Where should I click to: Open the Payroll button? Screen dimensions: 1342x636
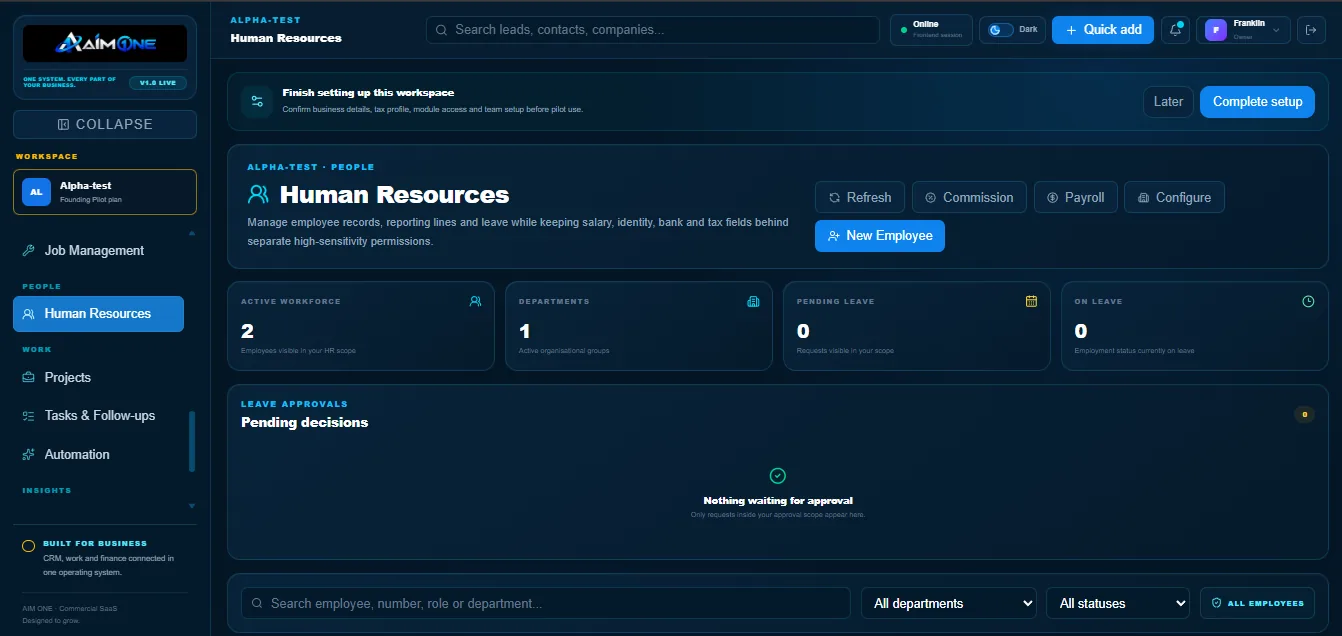tap(1075, 197)
